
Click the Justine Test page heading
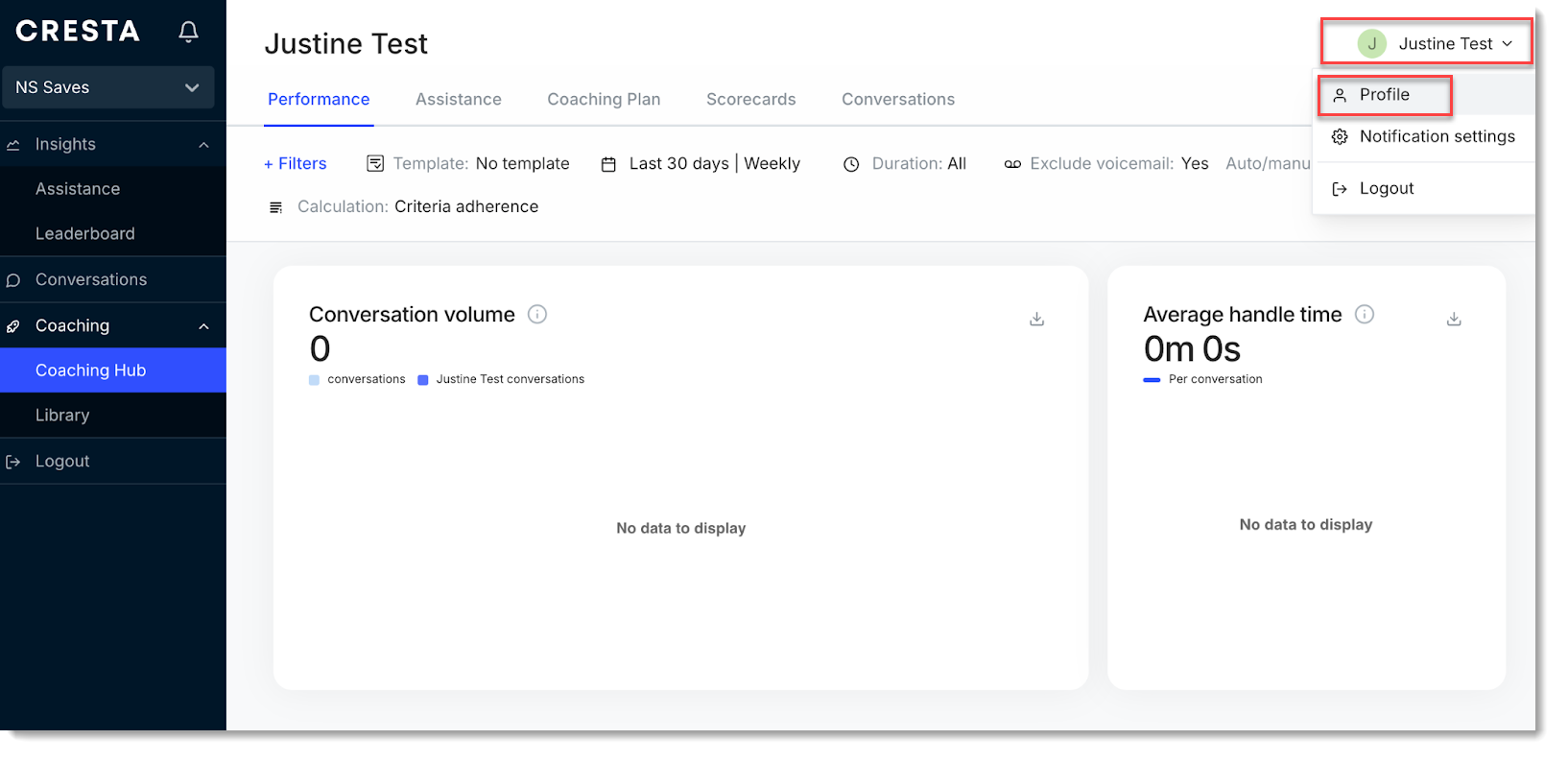pos(346,44)
